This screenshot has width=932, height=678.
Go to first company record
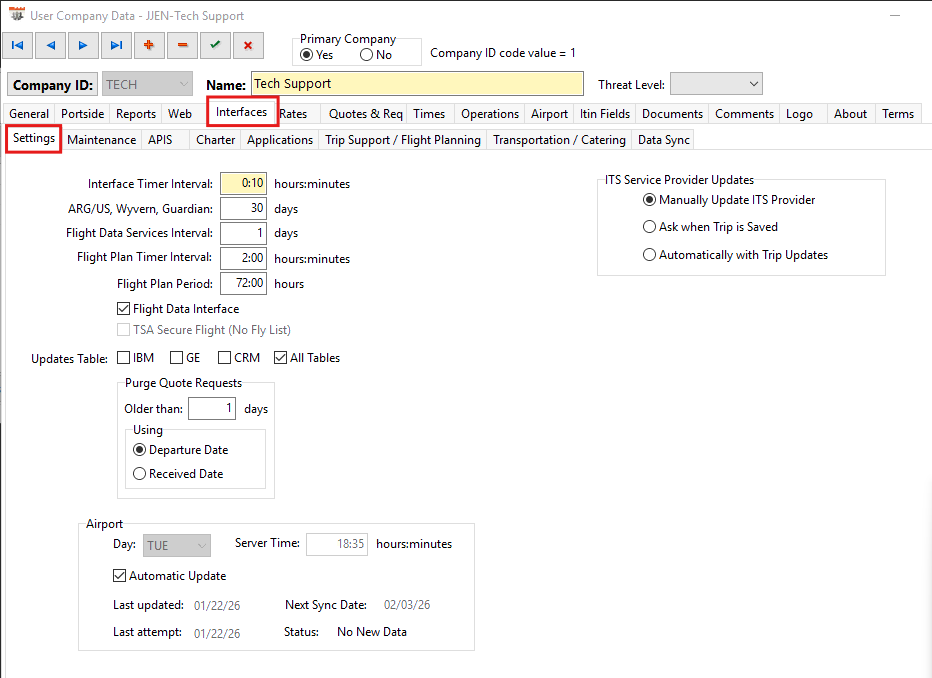pyautogui.click(x=18, y=45)
